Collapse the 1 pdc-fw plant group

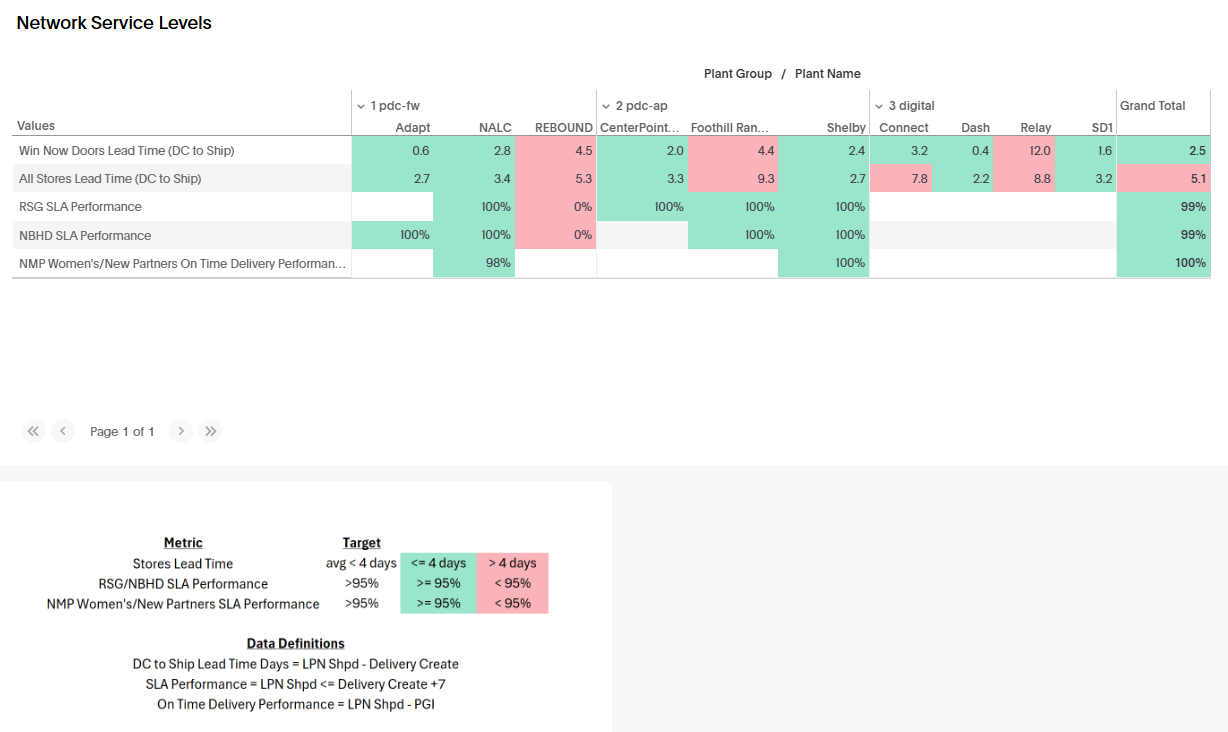[361, 106]
